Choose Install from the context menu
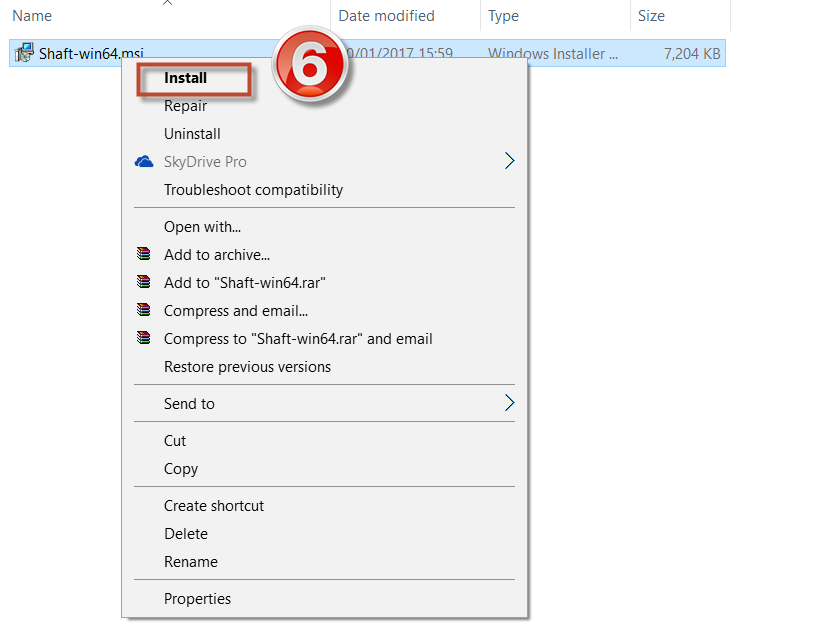This screenshot has width=831, height=628. click(x=186, y=78)
